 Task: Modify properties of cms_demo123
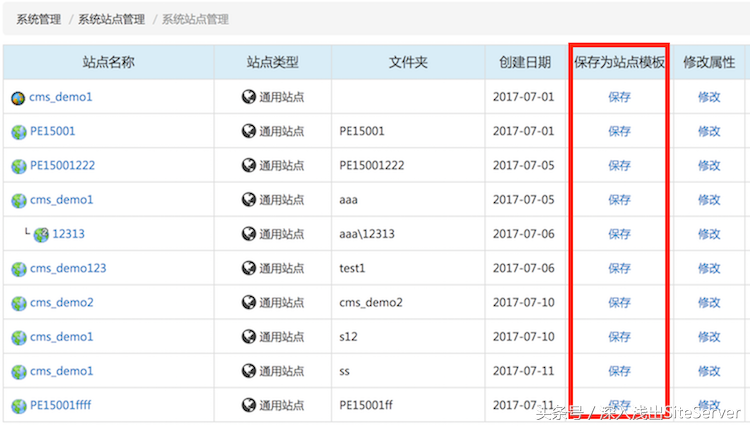pyautogui.click(x=709, y=268)
